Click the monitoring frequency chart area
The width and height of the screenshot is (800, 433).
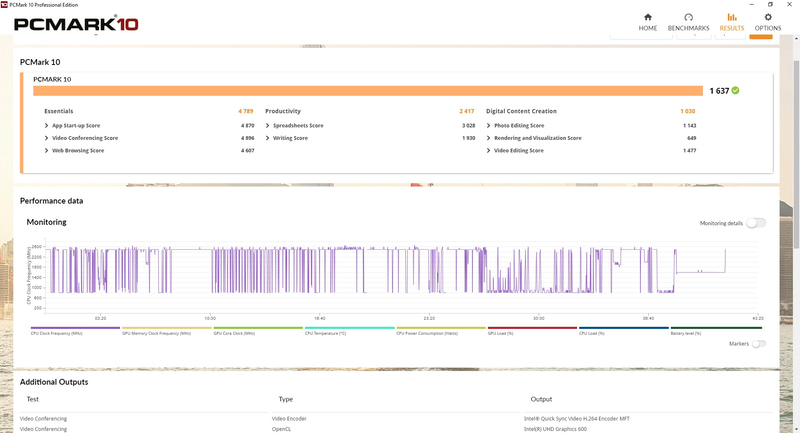pyautogui.click(x=390, y=270)
